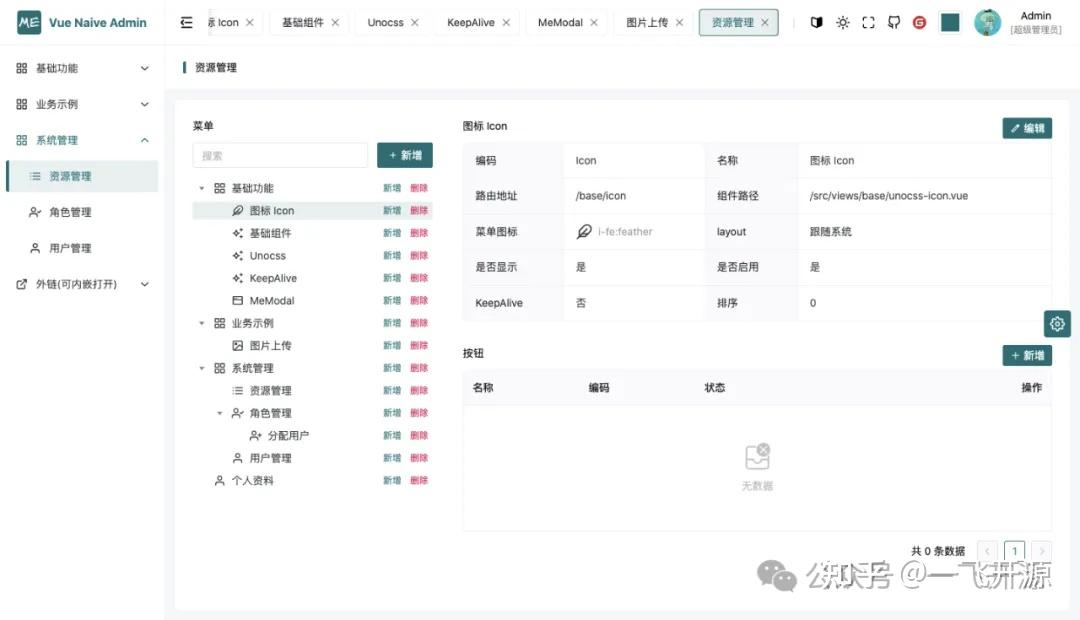Viewport: 1080px width, 620px height.
Task: Toggle dark mode with the sun icon
Action: [x=842, y=23]
